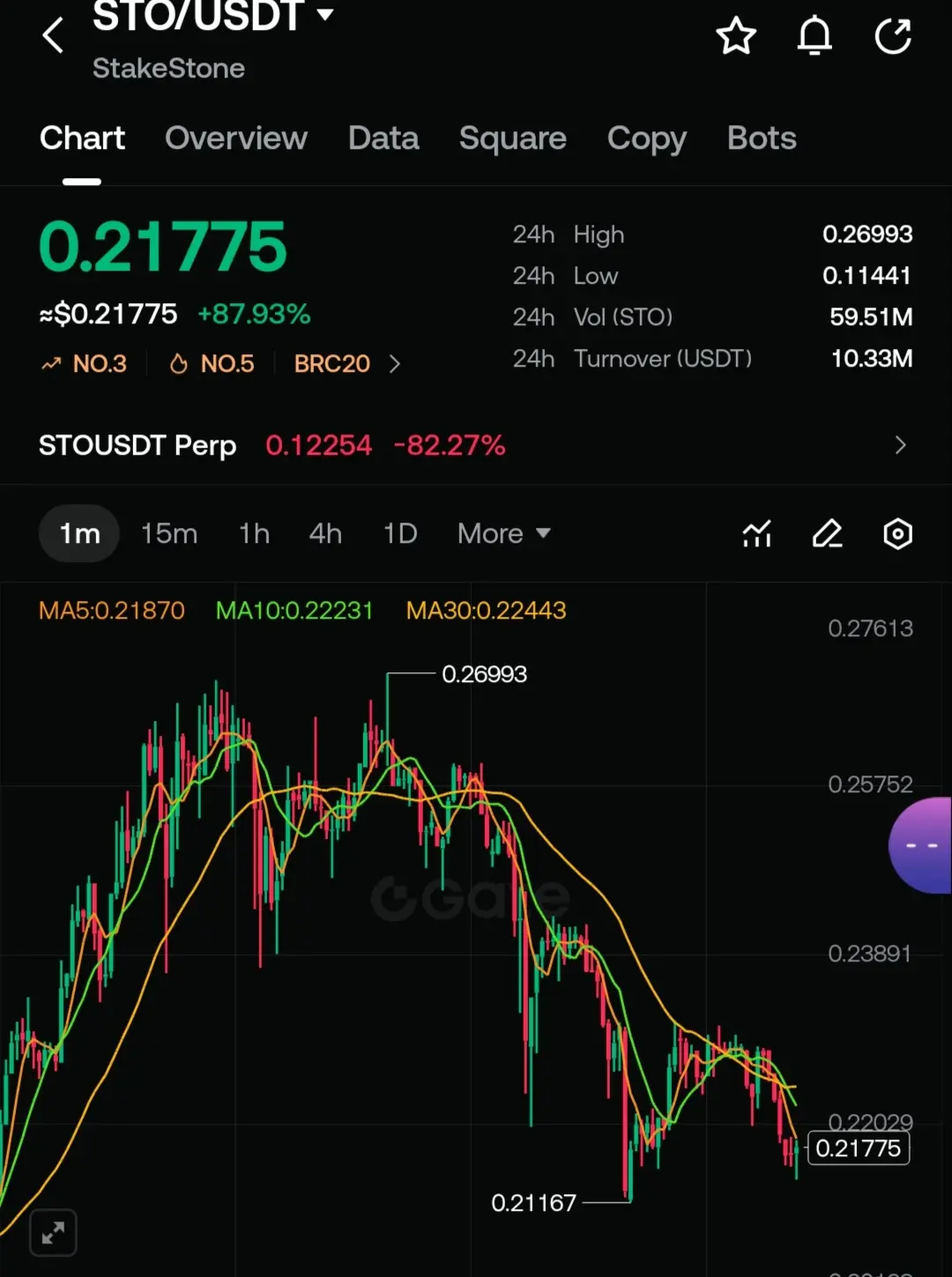
Task: Tap the BRC20 tag
Action: 332,364
